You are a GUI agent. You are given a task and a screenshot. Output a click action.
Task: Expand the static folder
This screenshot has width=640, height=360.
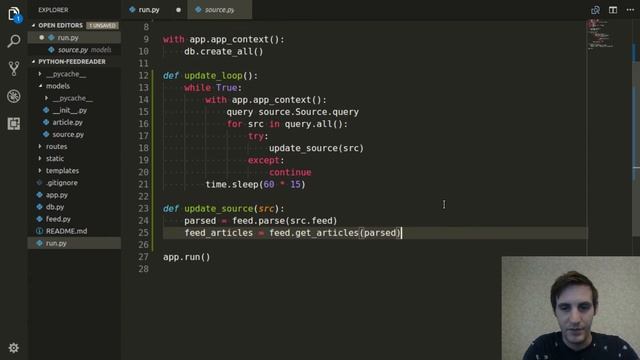(55, 158)
